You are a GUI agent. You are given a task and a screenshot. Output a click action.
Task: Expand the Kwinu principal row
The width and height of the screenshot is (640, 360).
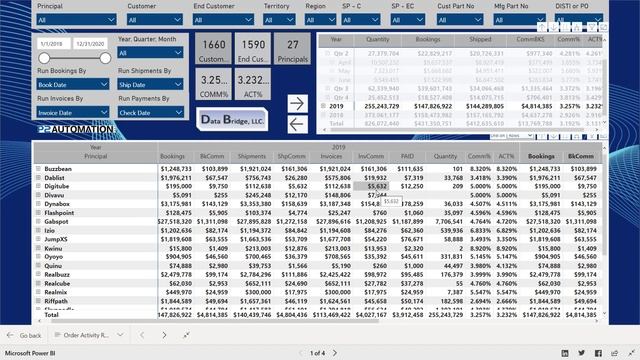click(38, 248)
